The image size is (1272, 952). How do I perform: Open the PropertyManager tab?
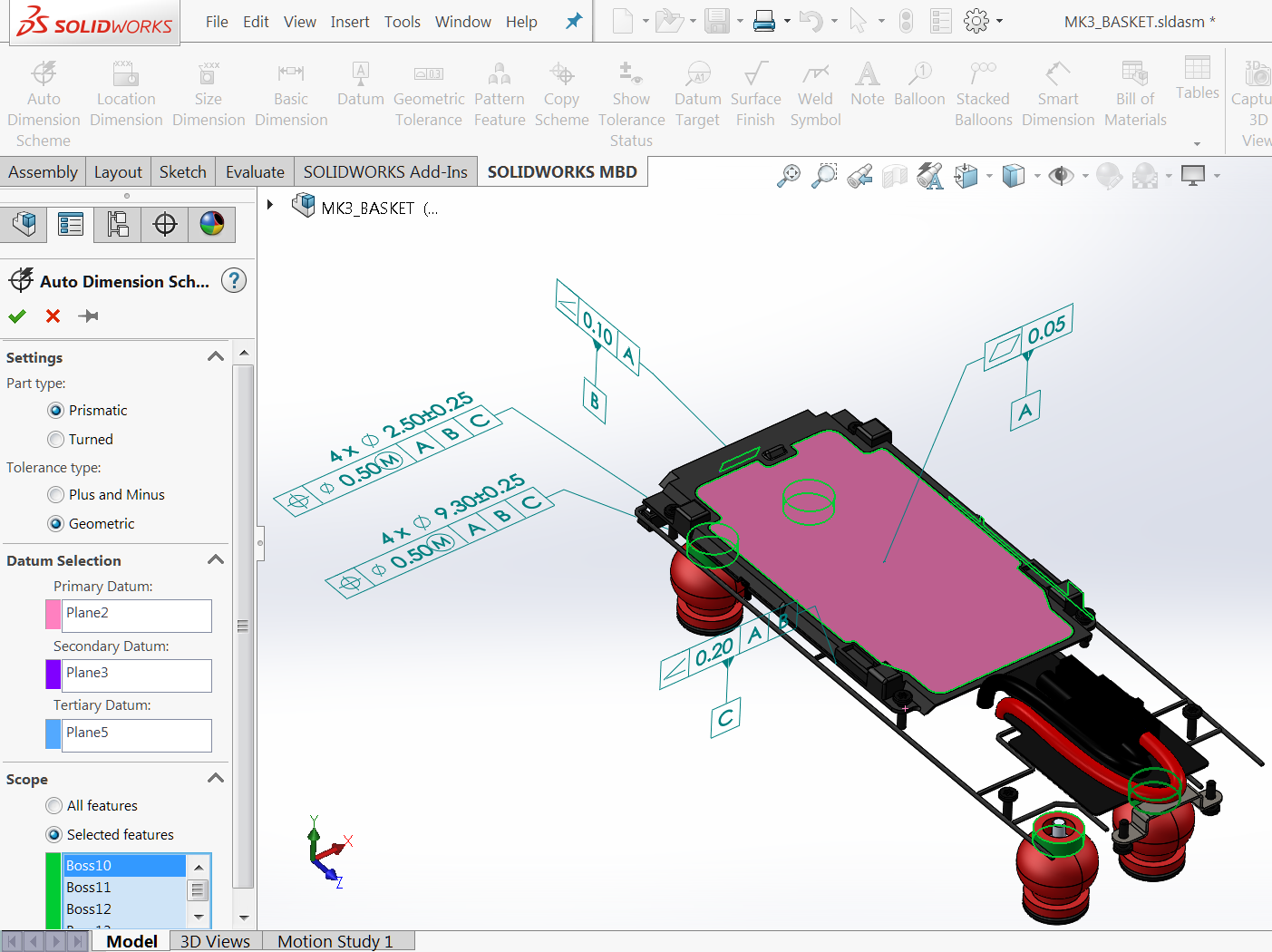pyautogui.click(x=71, y=224)
